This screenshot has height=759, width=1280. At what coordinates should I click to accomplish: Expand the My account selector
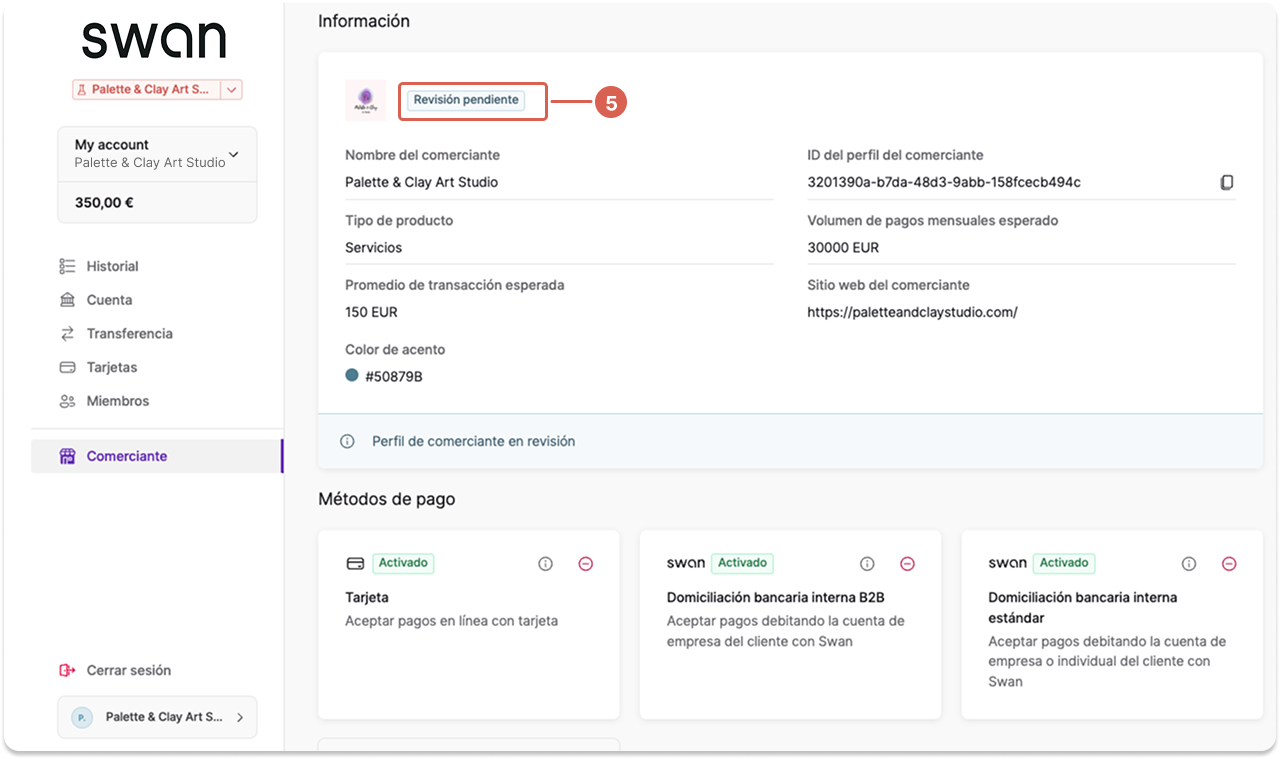(x=158, y=154)
